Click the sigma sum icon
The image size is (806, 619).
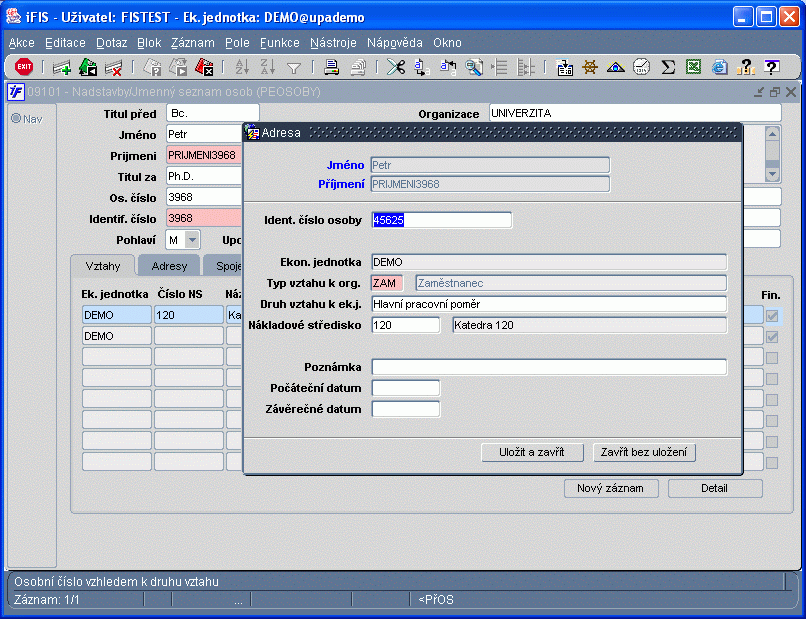(x=668, y=67)
